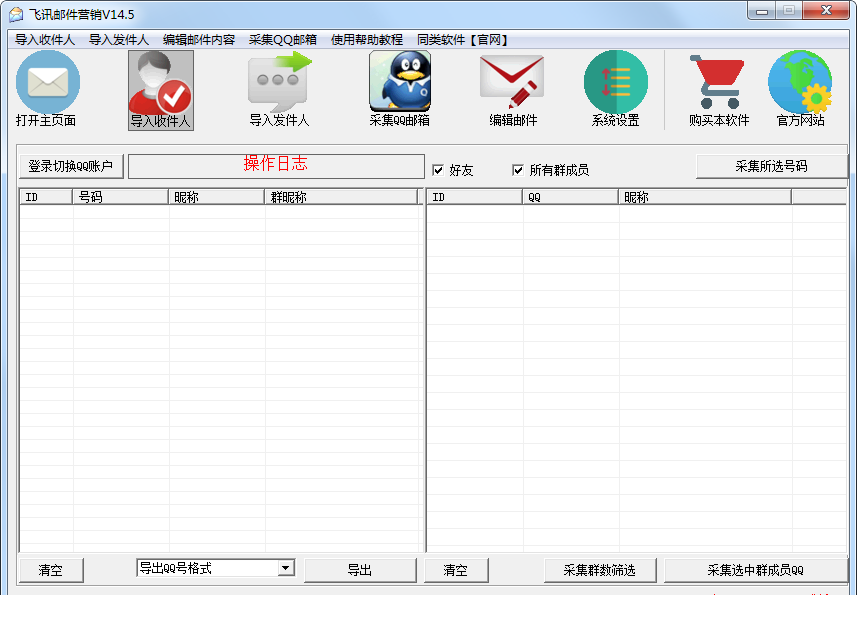Click the QQ column header
Image resolution: width=857 pixels, height=618 pixels.
point(570,197)
